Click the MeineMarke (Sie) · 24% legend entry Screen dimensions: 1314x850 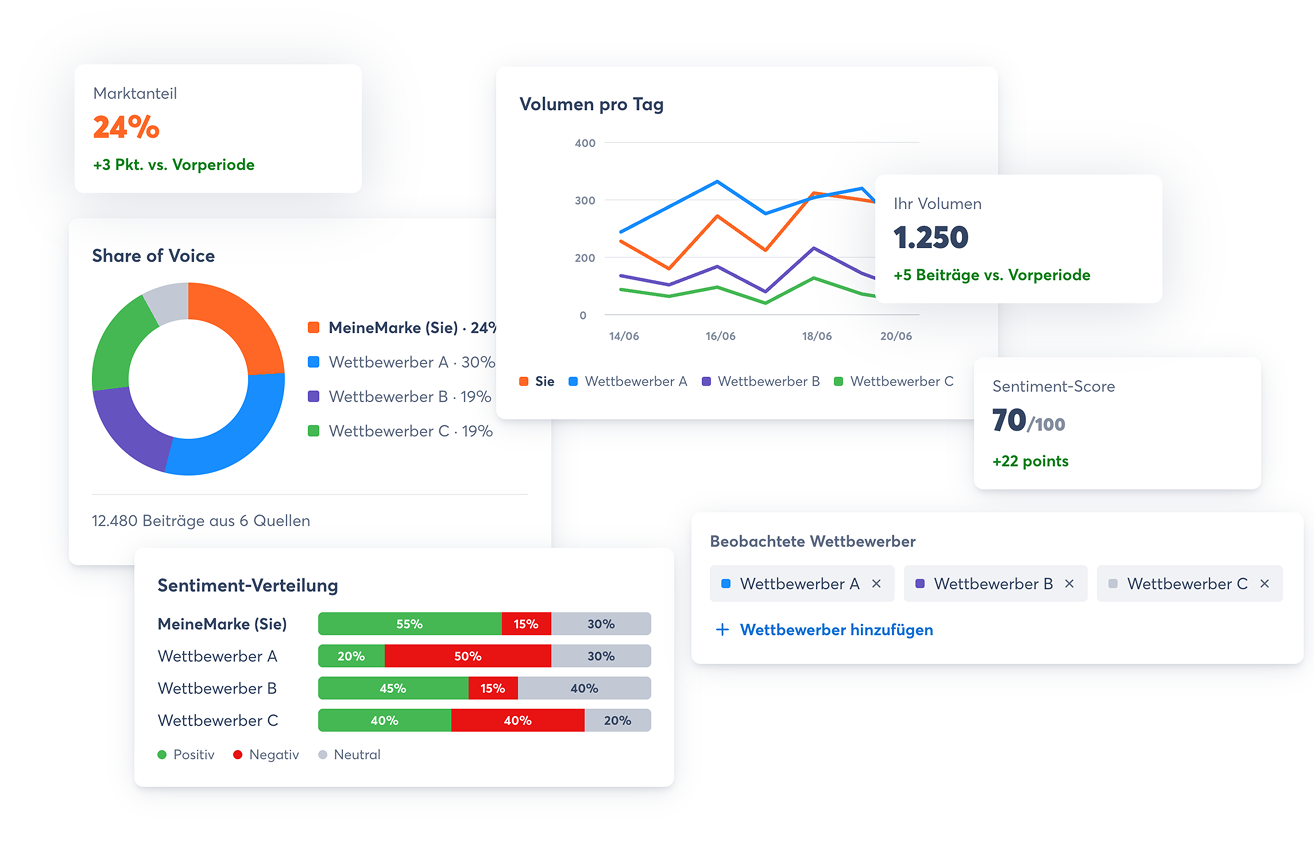tap(402, 327)
